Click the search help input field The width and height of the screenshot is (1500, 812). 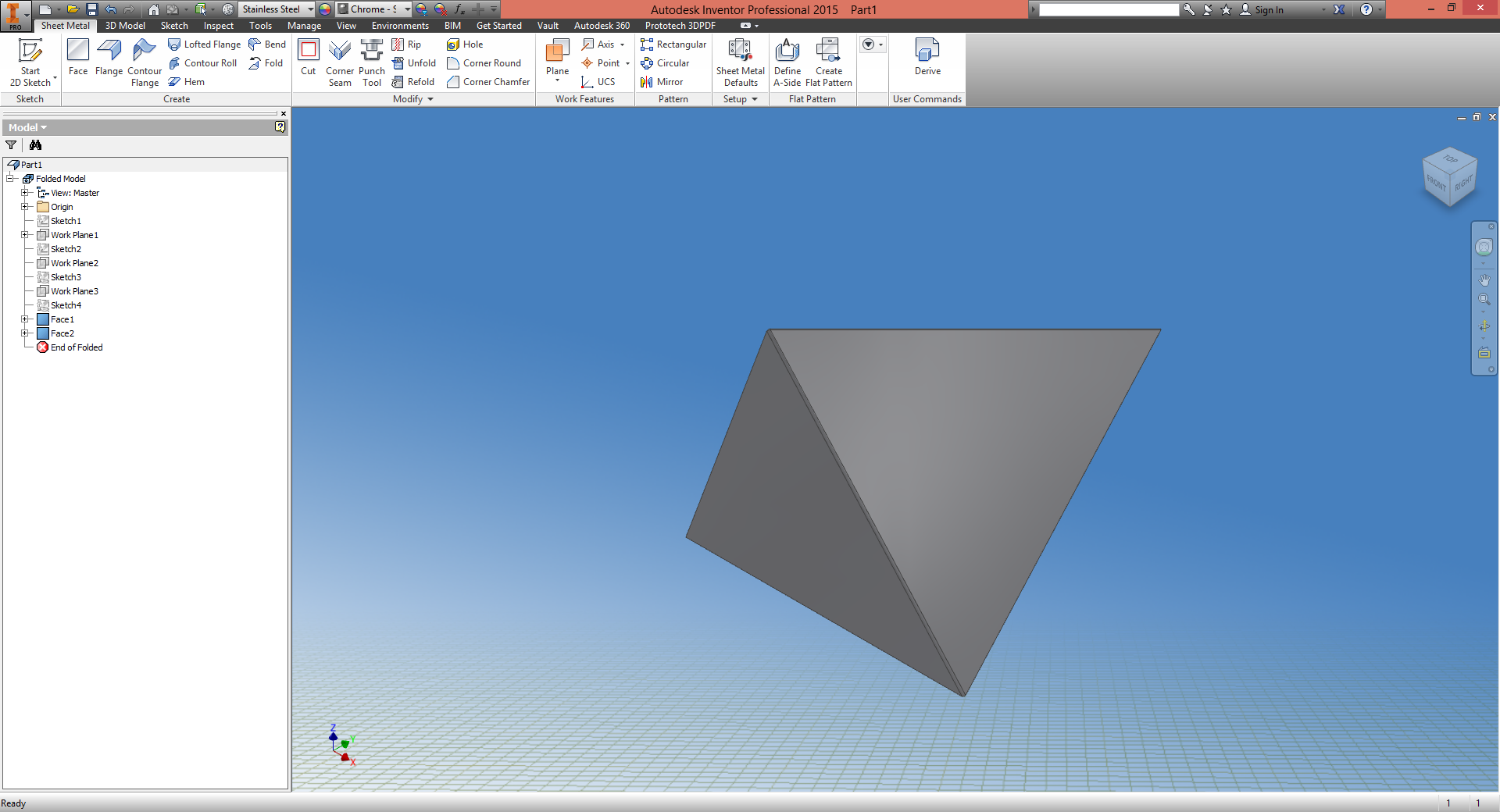[x=1108, y=10]
